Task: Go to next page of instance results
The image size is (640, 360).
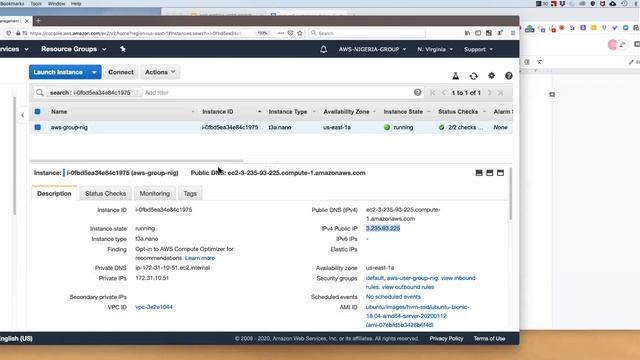Action: tap(489, 93)
